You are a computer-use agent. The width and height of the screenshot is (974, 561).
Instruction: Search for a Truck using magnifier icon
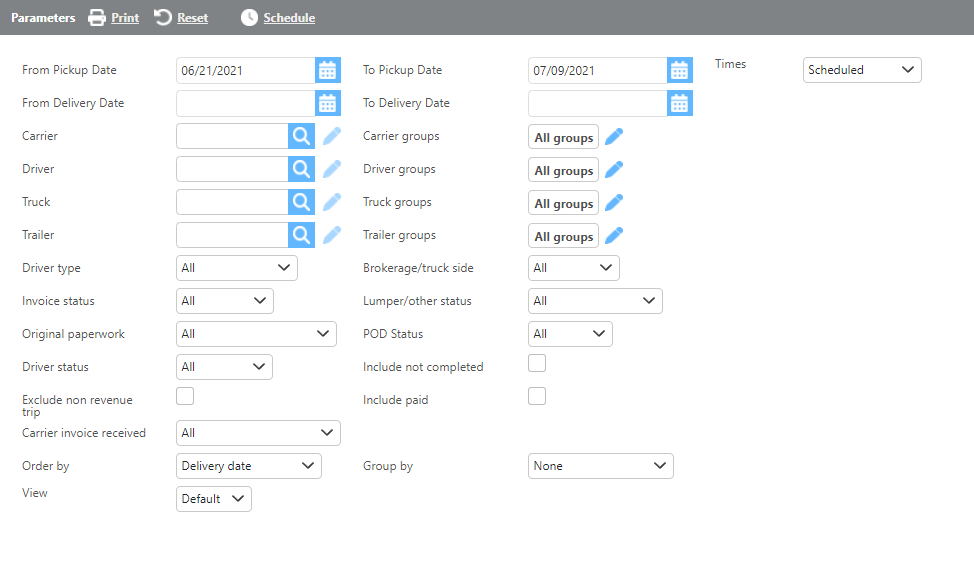click(301, 202)
